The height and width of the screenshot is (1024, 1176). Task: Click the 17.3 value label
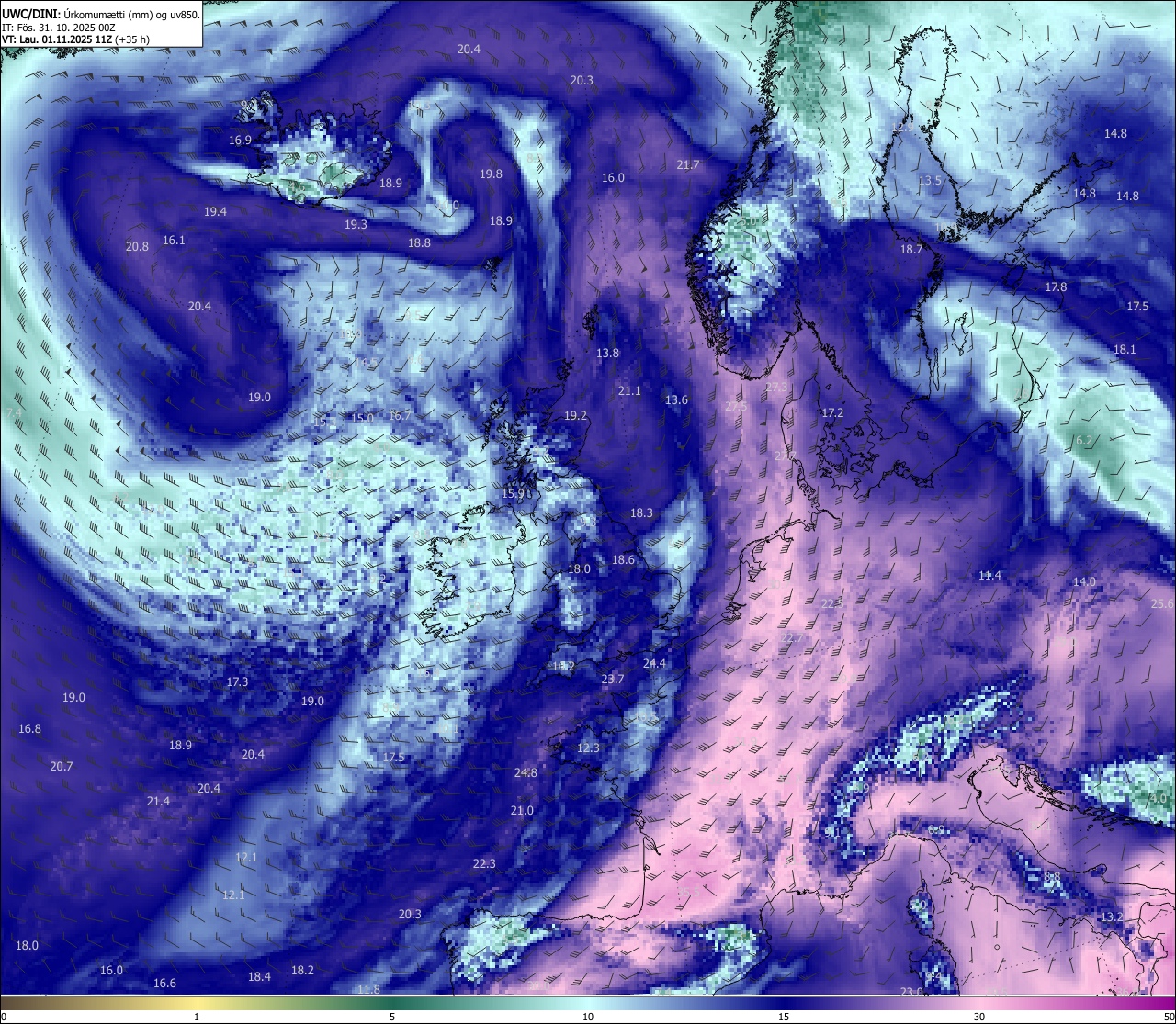[x=237, y=682]
